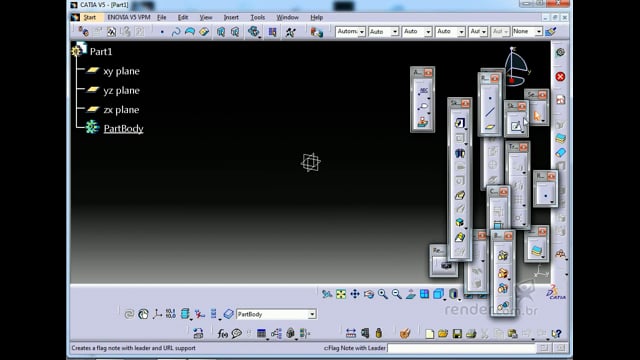640x360 pixels.
Task: Click the multi-view window icon
Action: (x=424, y=294)
